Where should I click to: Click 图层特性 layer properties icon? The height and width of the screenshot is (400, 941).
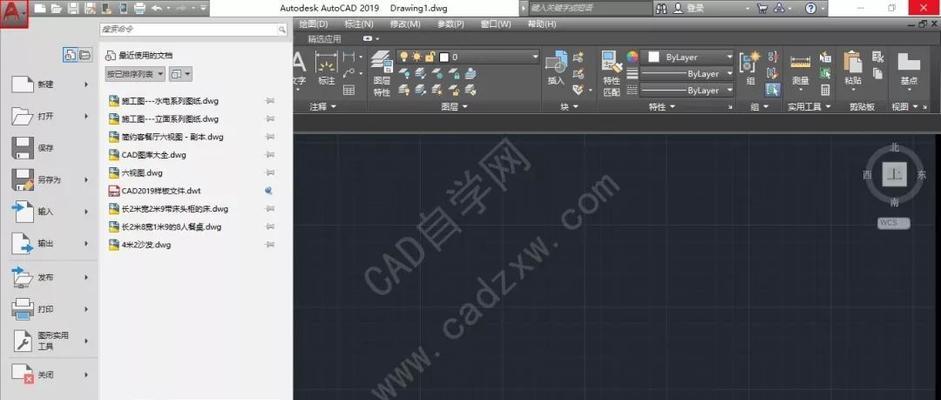(382, 73)
